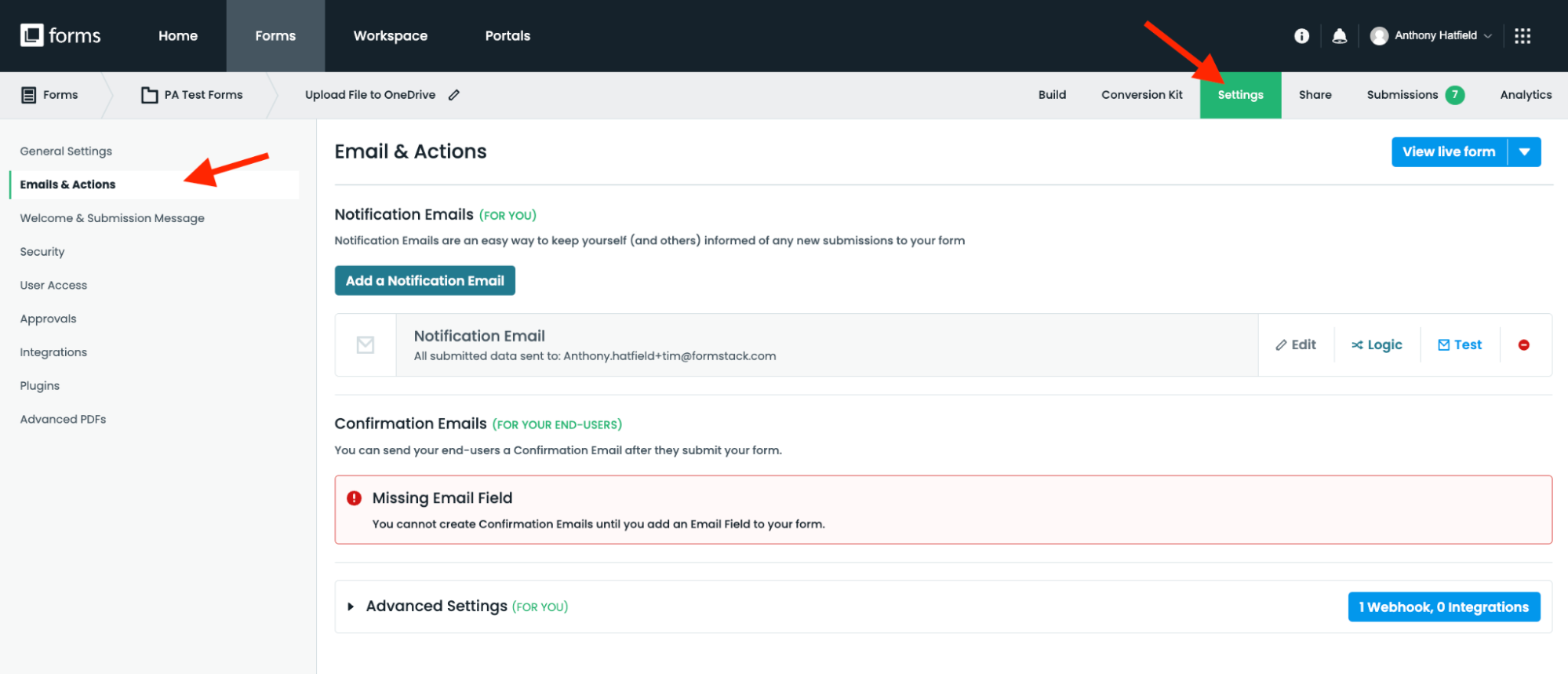Click the pencil icon to rename form
The image size is (1568, 674).
tap(454, 95)
